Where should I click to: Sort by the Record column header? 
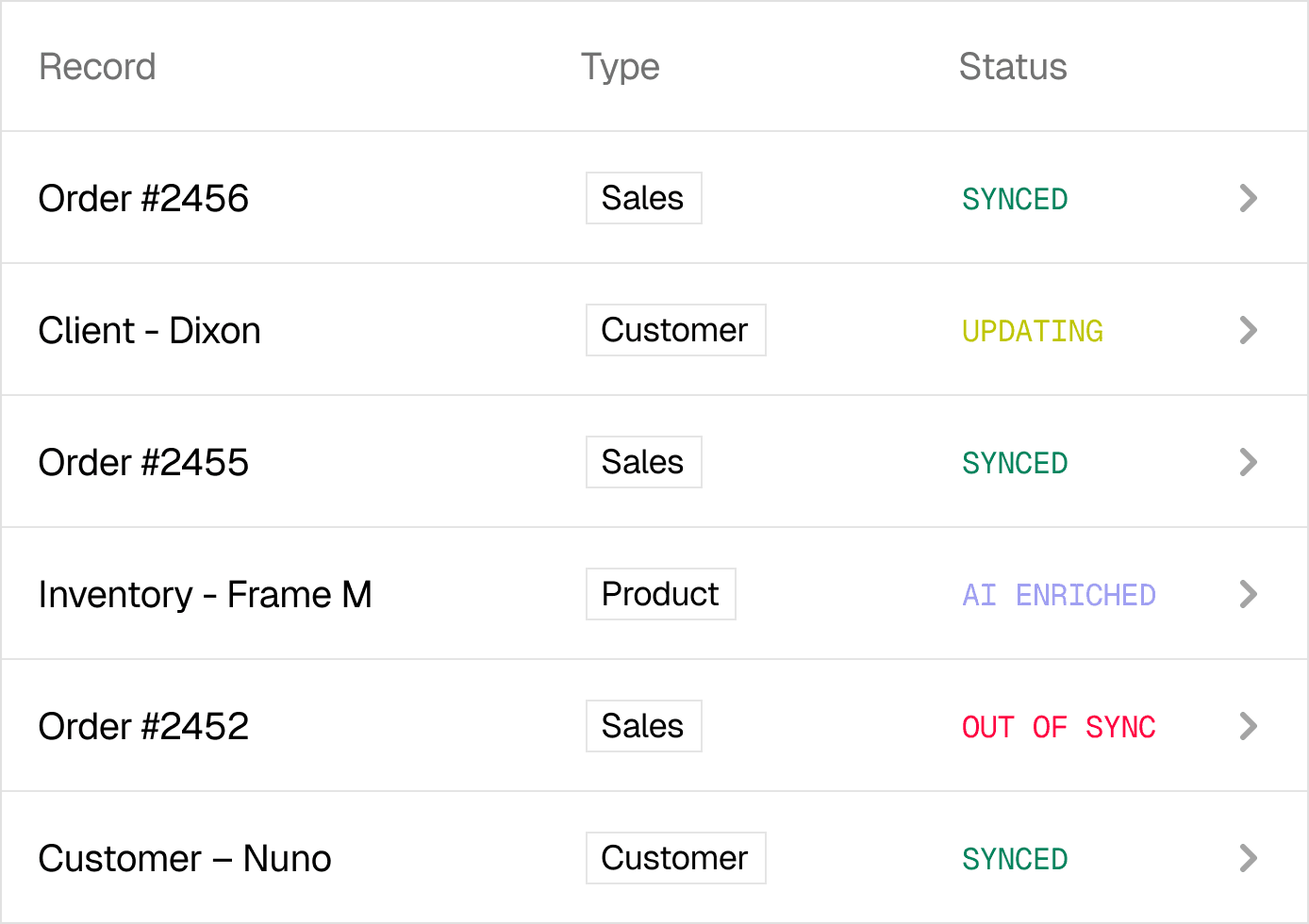coord(97,67)
